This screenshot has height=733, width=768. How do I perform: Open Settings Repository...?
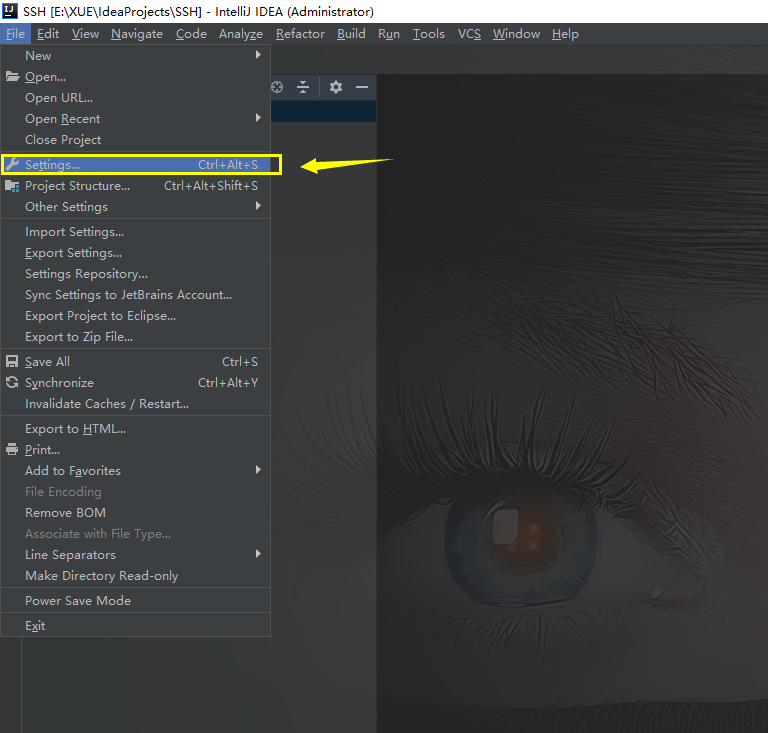click(x=136, y=274)
